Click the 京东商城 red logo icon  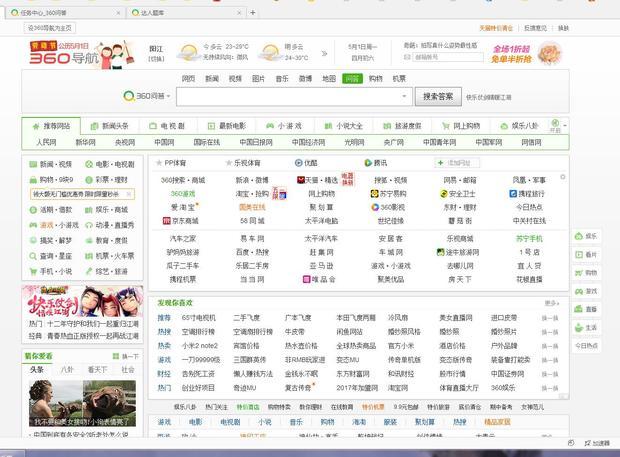166,221
